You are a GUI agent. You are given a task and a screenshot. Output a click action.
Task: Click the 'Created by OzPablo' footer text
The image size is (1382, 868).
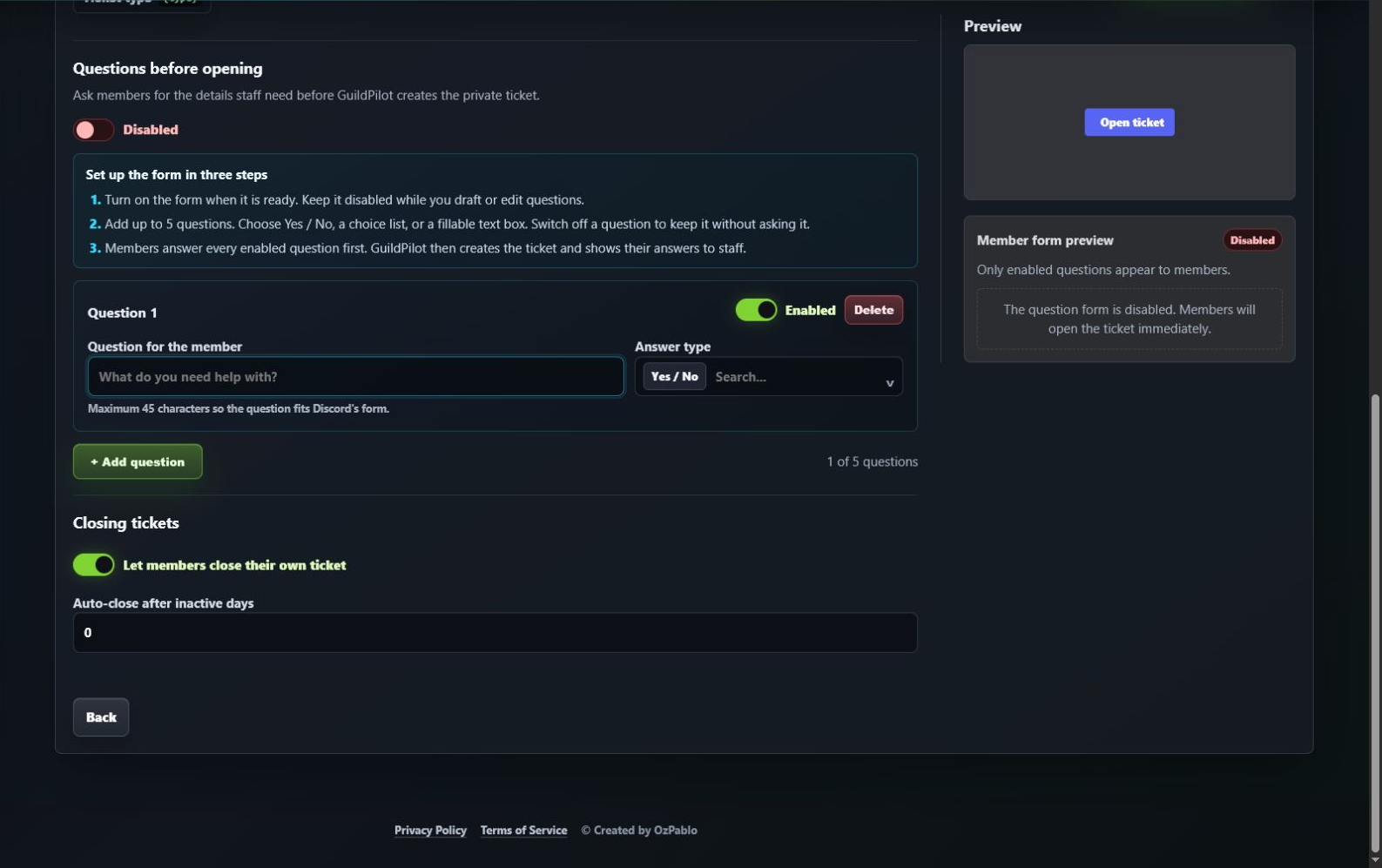(x=639, y=831)
